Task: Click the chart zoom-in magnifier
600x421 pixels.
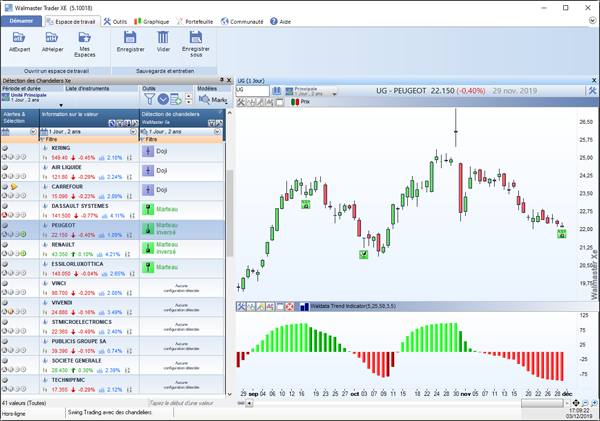Action: 594,403
